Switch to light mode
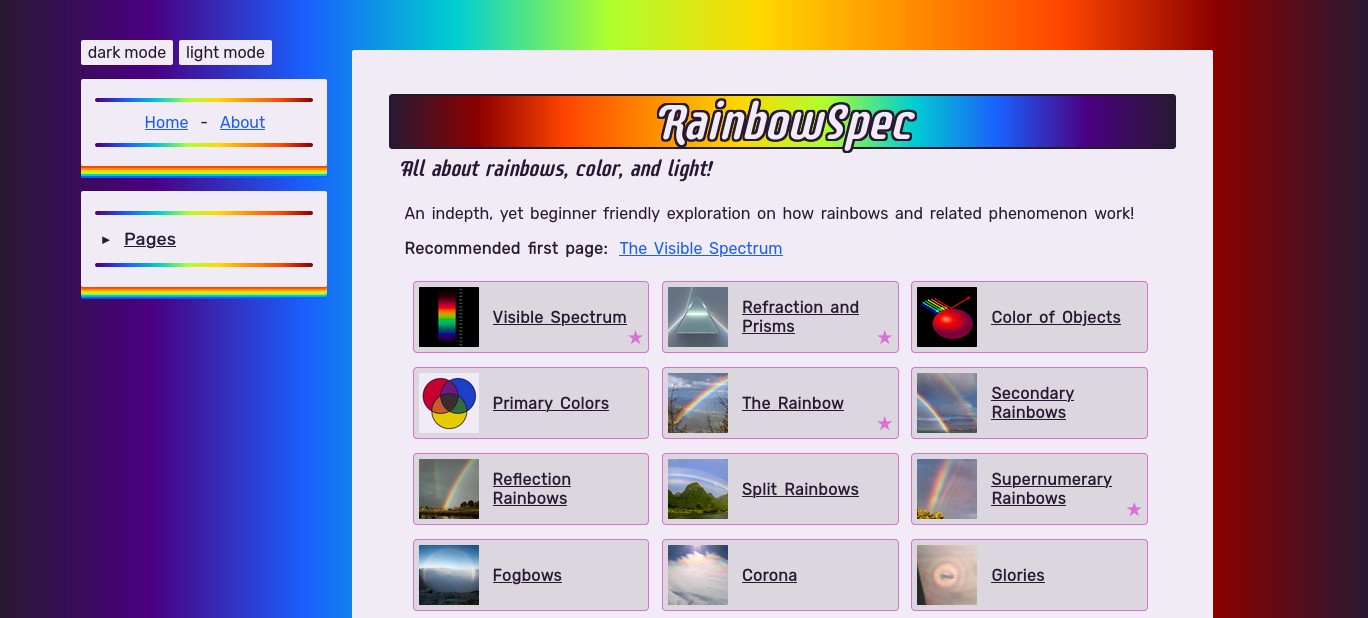The width and height of the screenshot is (1368, 618). 225,53
